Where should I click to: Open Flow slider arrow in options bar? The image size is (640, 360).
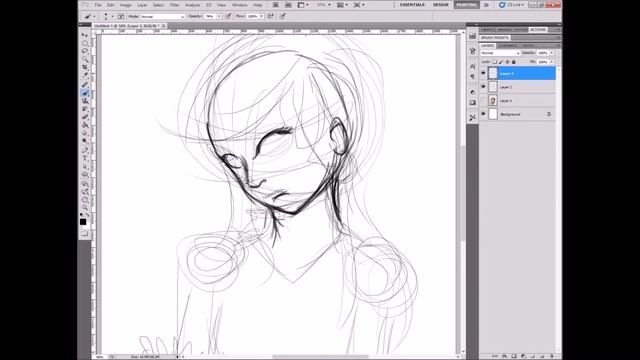(x=262, y=16)
